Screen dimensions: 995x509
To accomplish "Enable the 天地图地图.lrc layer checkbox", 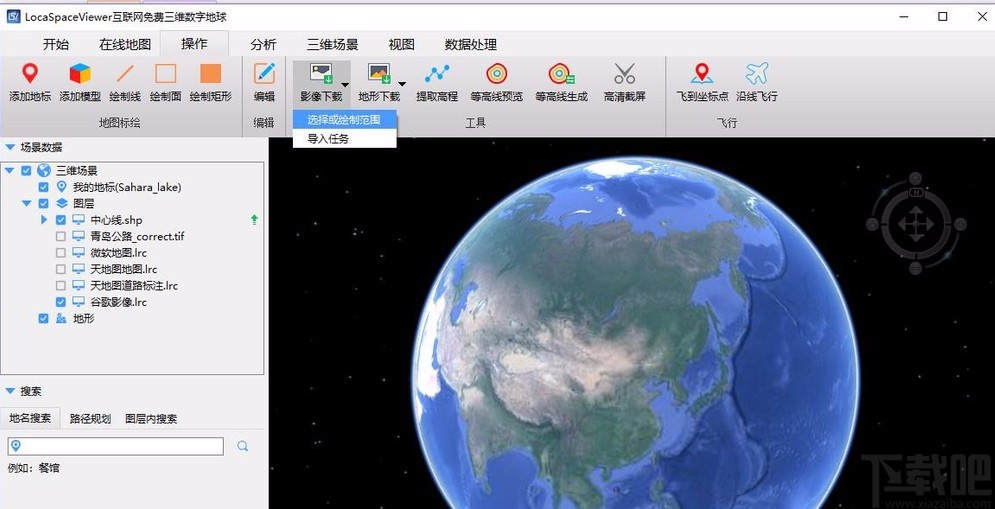I will point(60,269).
